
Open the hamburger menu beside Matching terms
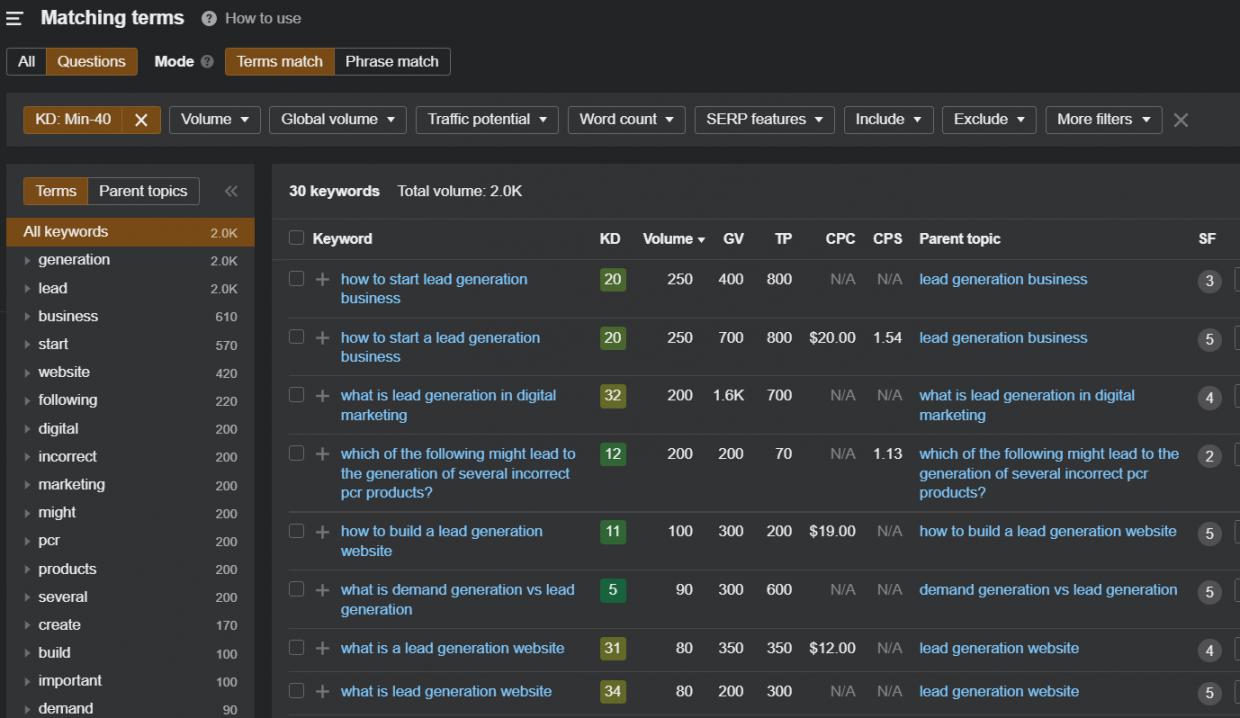pos(14,19)
